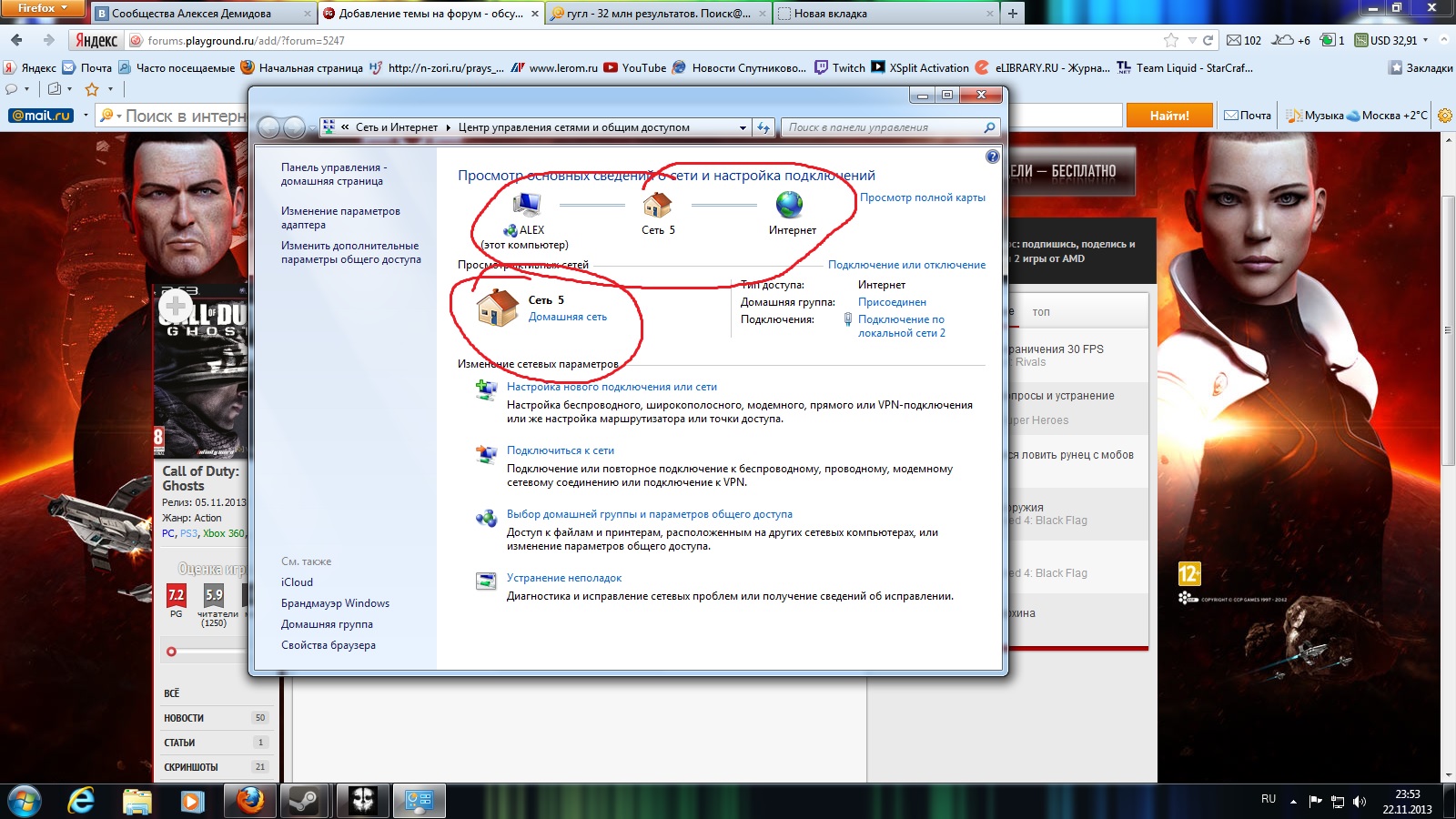Open Control Panel help question mark

992,157
